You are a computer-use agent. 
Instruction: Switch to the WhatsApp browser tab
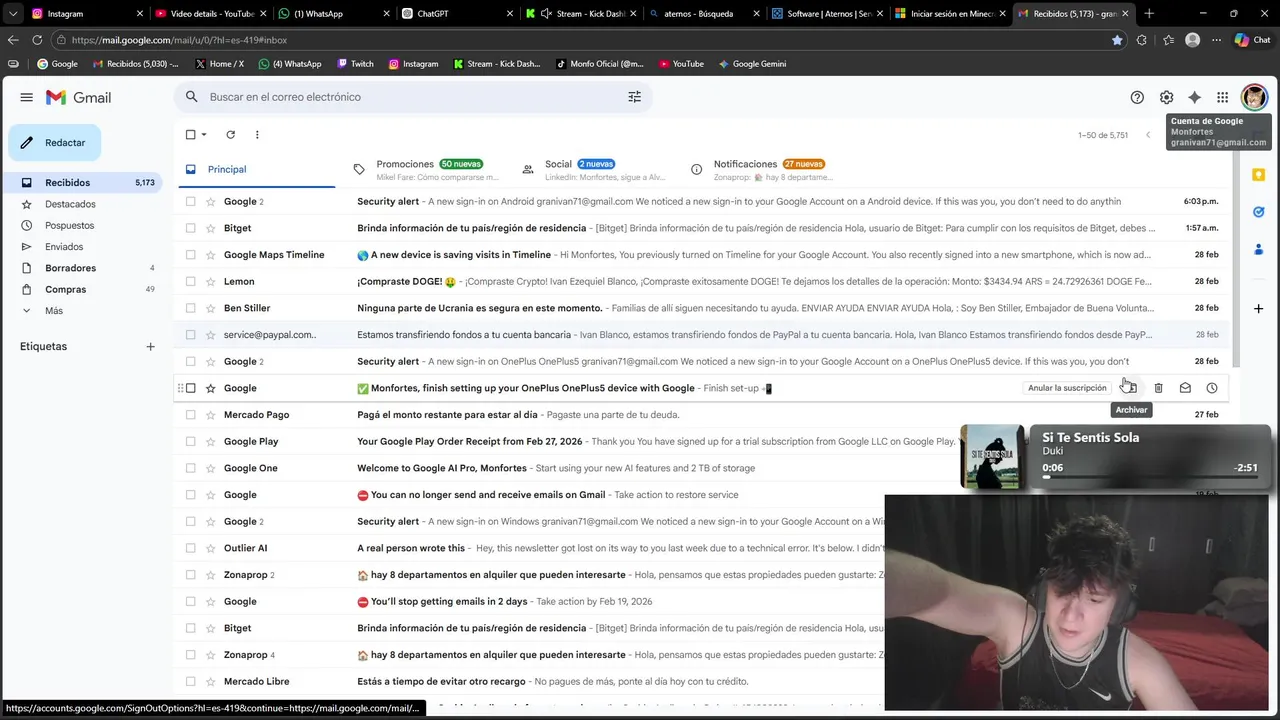333,14
